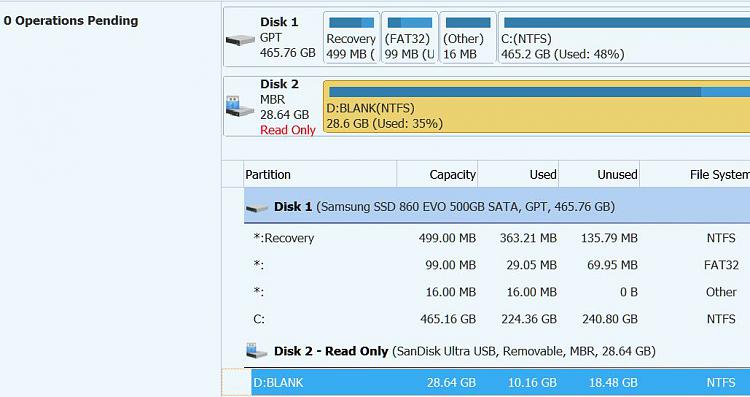Select the Recovery 499 MB partition block
Image resolution: width=750 pixels, height=397 pixels.
[352, 37]
